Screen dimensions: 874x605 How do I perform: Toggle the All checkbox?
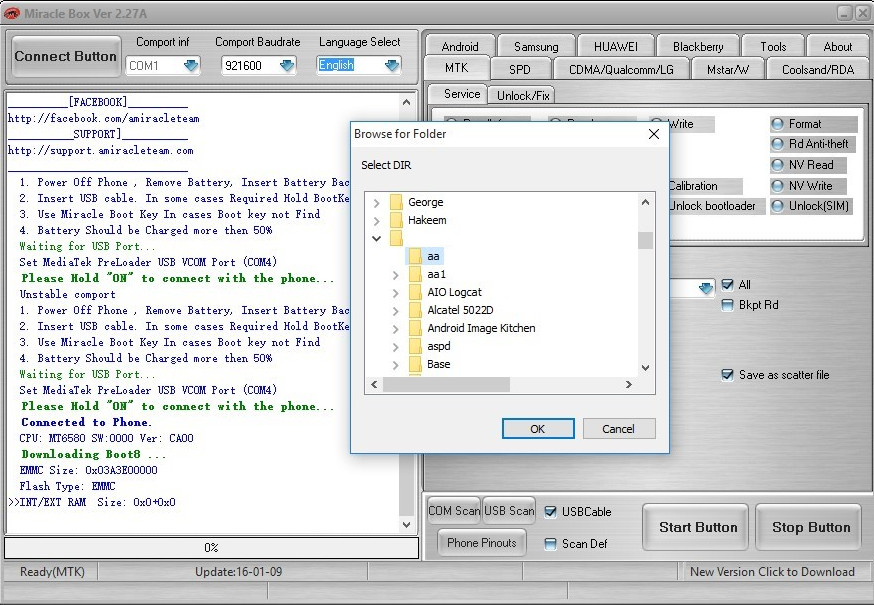(727, 285)
